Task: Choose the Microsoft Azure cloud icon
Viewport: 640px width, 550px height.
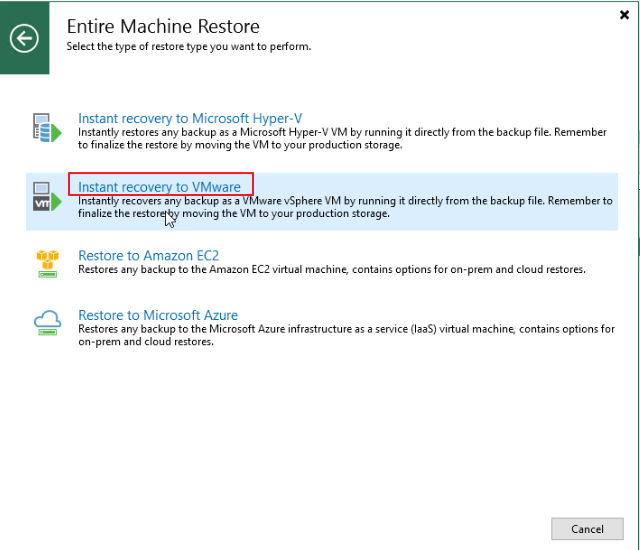Action: [x=47, y=323]
